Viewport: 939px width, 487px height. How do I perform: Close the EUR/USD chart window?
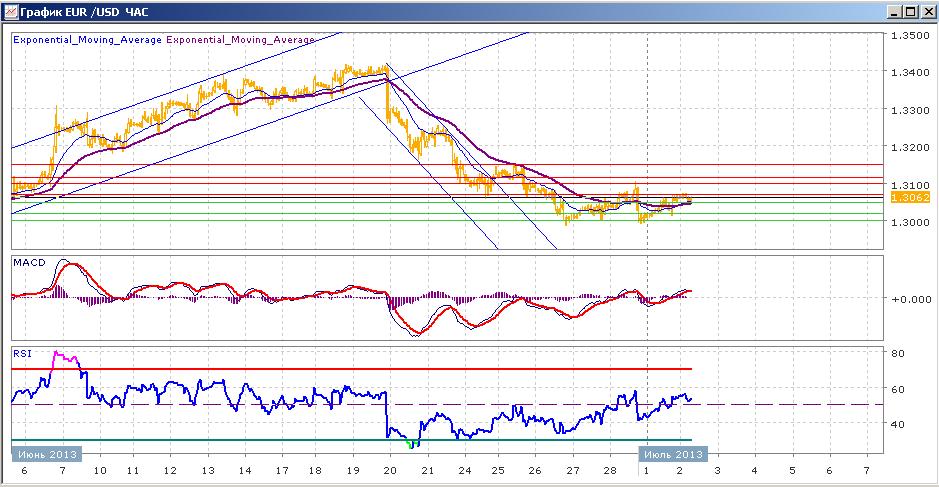click(x=925, y=11)
